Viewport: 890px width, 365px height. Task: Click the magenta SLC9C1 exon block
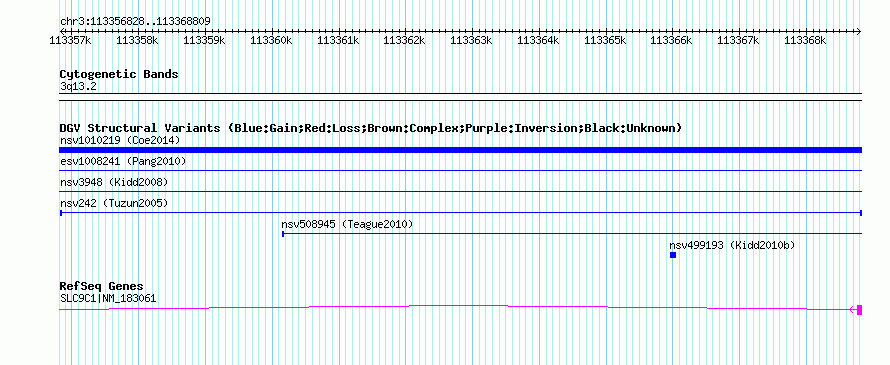pos(860,309)
